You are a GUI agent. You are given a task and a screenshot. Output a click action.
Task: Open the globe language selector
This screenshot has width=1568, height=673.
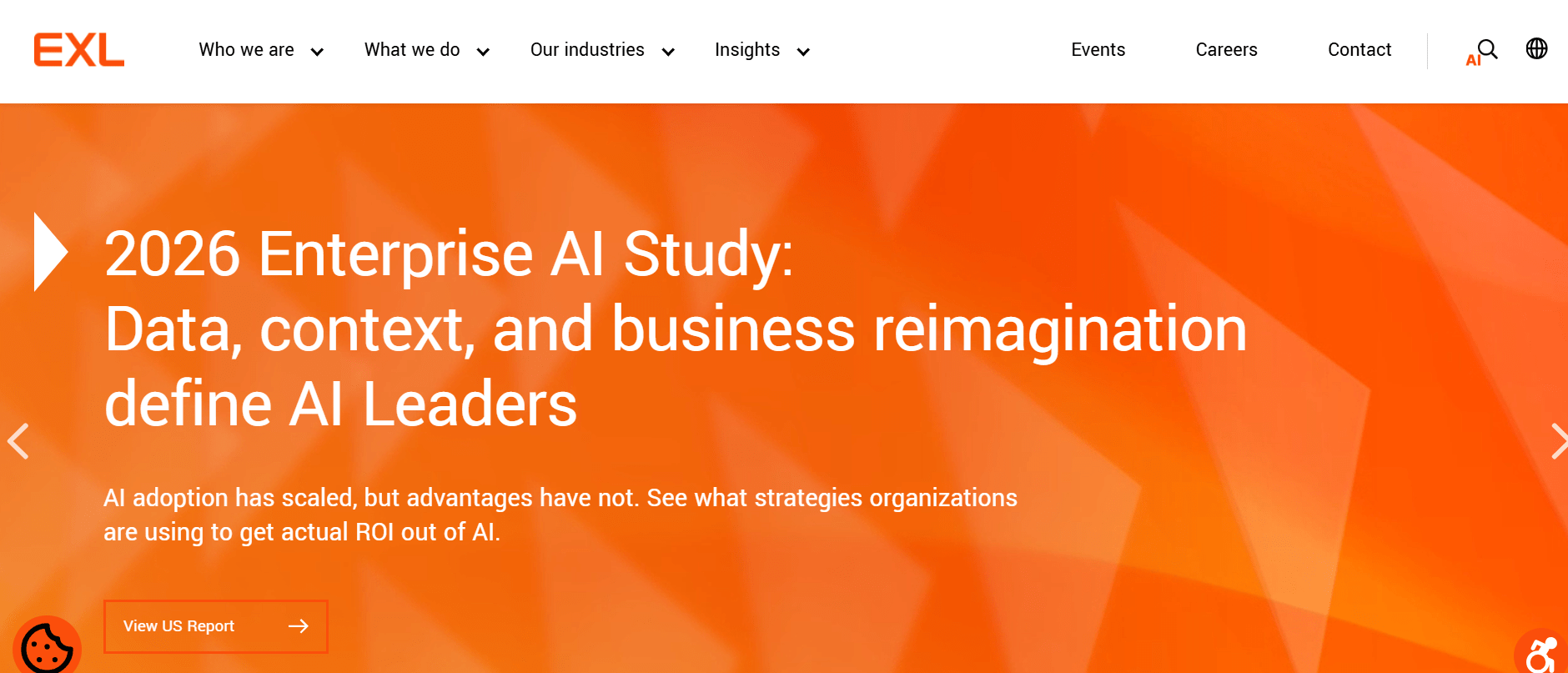tap(1536, 48)
